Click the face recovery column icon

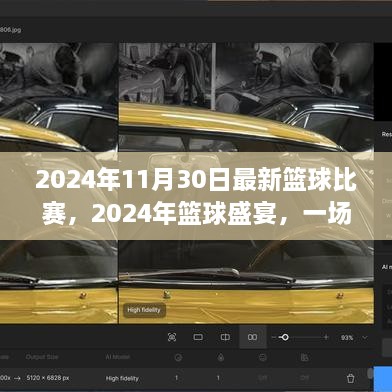point(263,358)
